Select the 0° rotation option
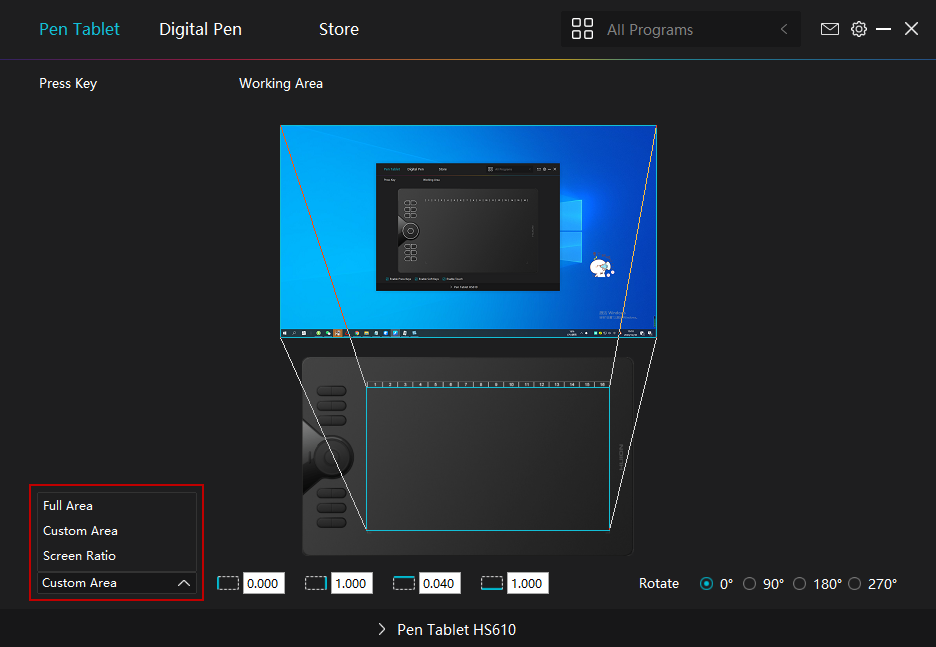The image size is (936, 647). pos(707,584)
